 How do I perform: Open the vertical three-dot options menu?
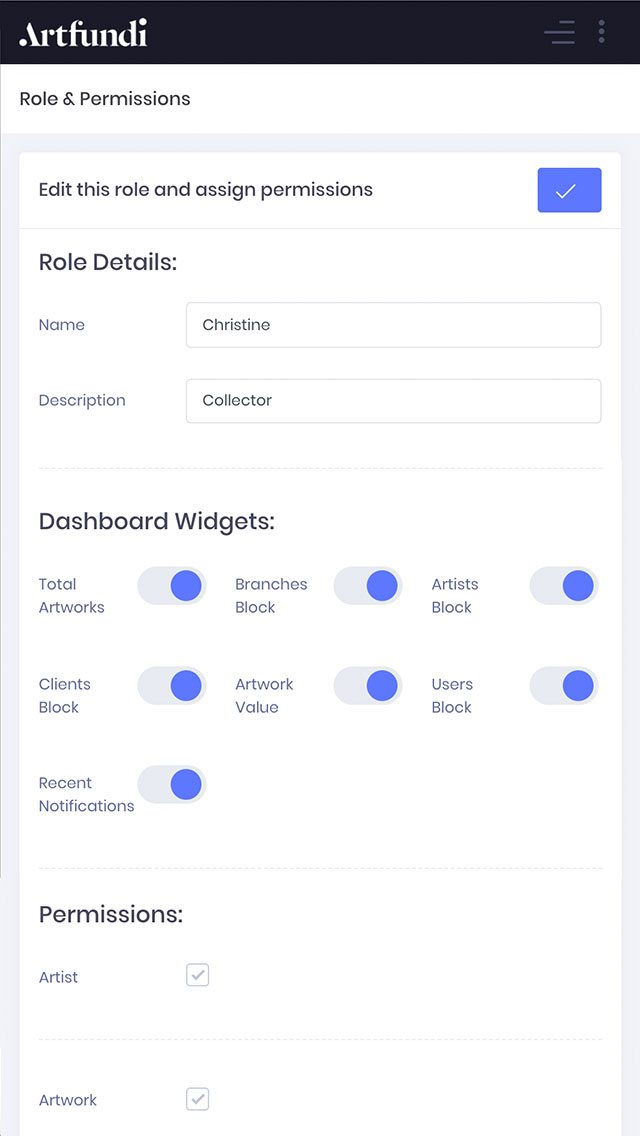click(601, 32)
